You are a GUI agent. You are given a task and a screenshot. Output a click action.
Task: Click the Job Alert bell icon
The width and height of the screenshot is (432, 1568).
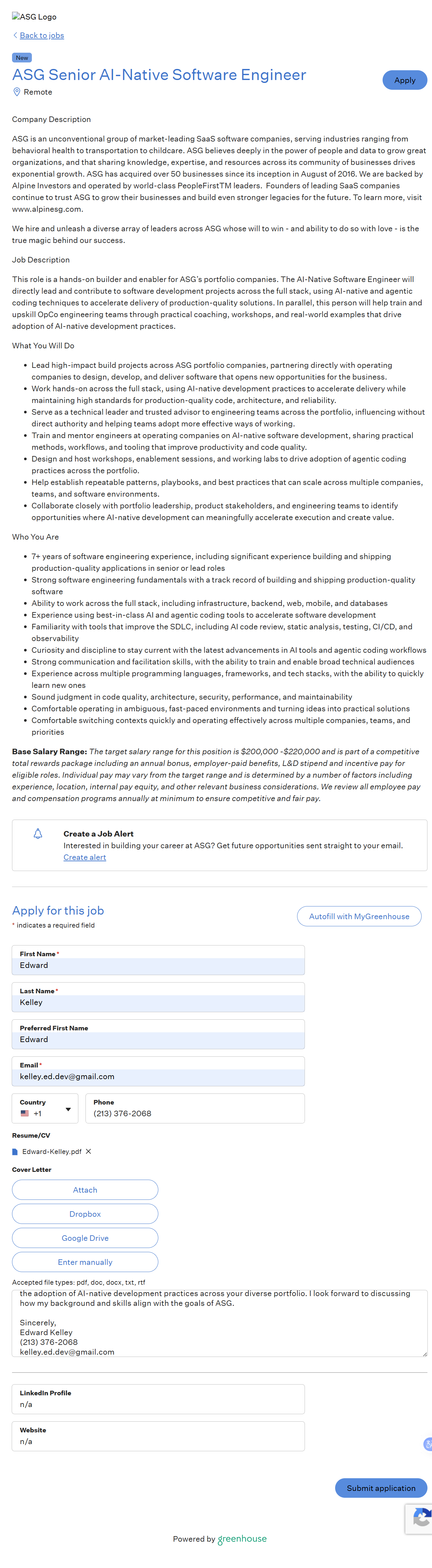coord(38,834)
